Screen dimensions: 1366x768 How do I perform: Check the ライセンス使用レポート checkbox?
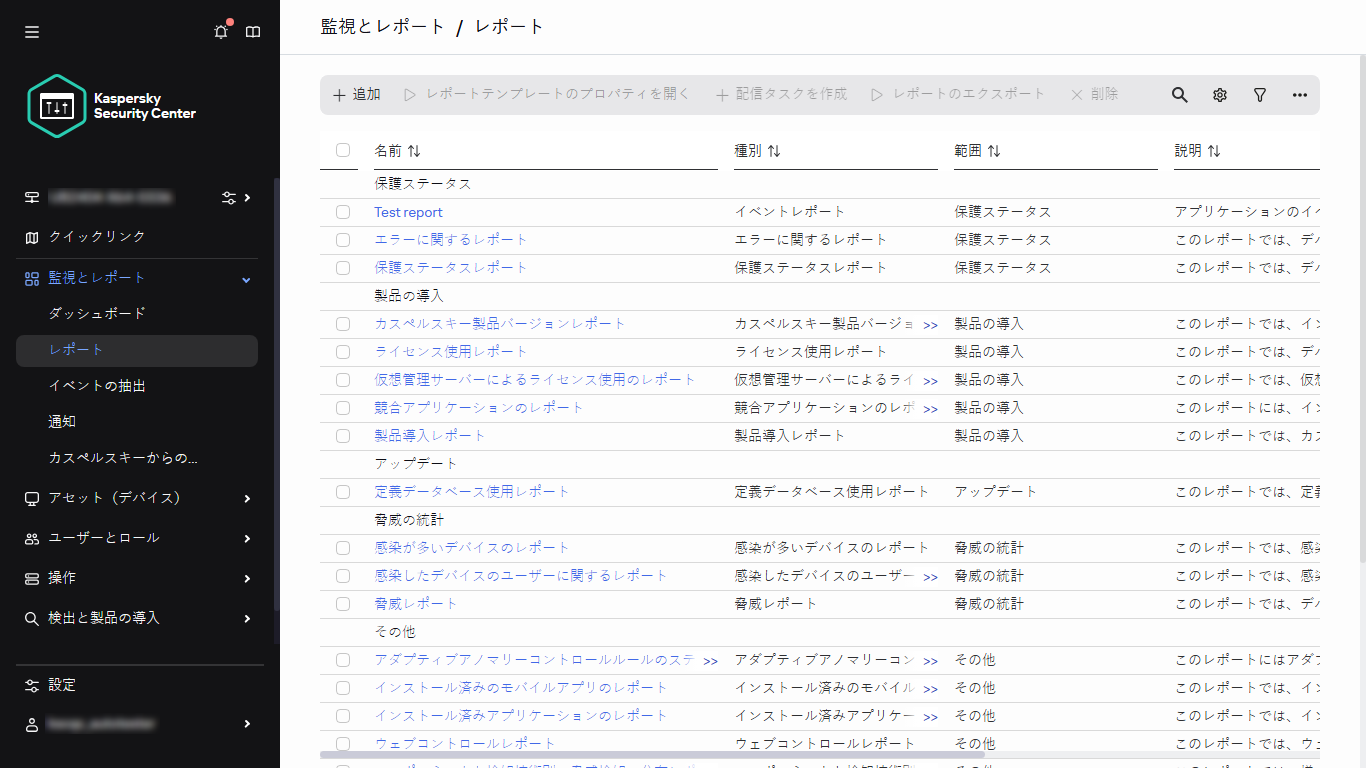click(343, 351)
